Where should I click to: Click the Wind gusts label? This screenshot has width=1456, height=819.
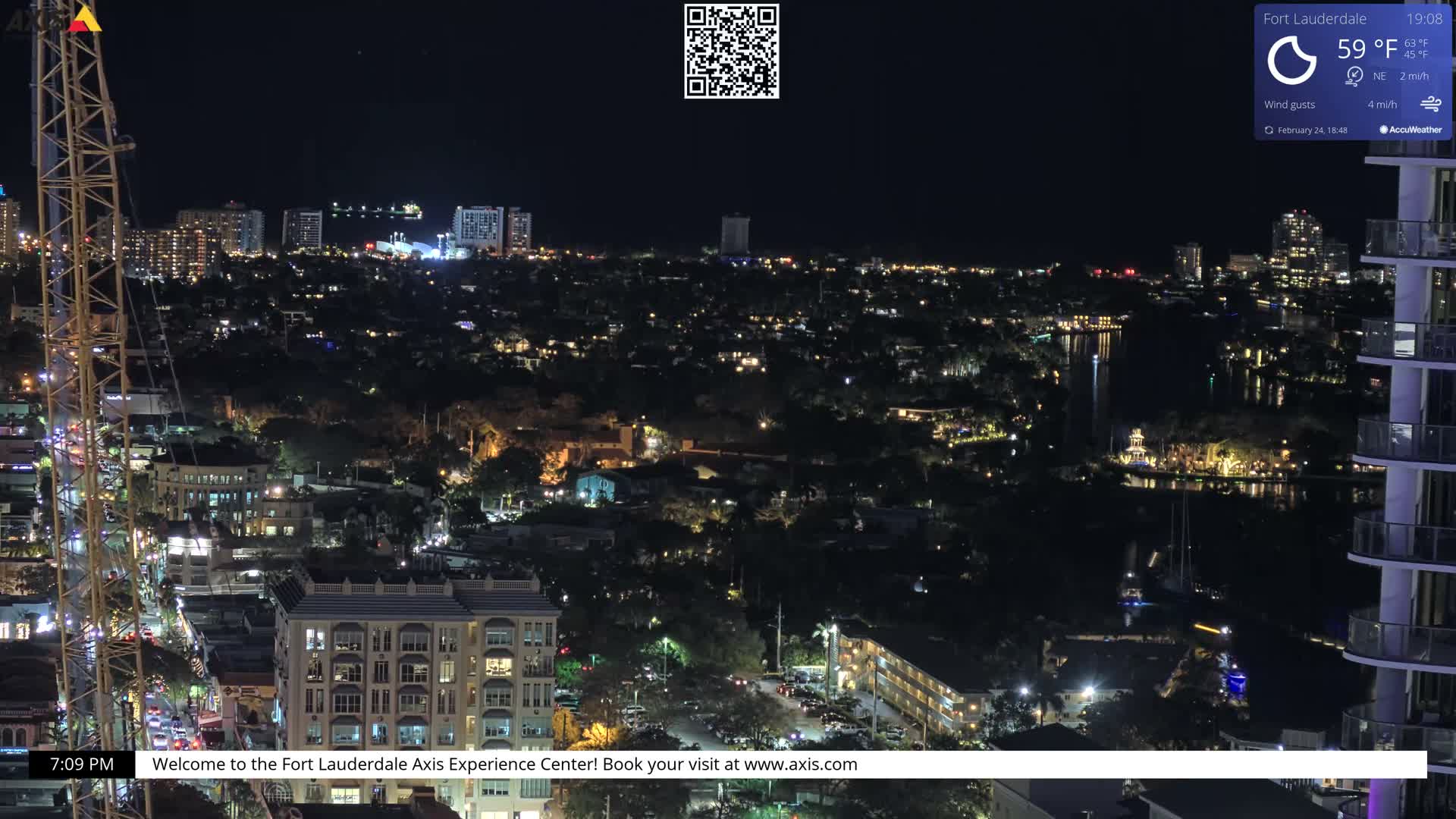click(1289, 105)
